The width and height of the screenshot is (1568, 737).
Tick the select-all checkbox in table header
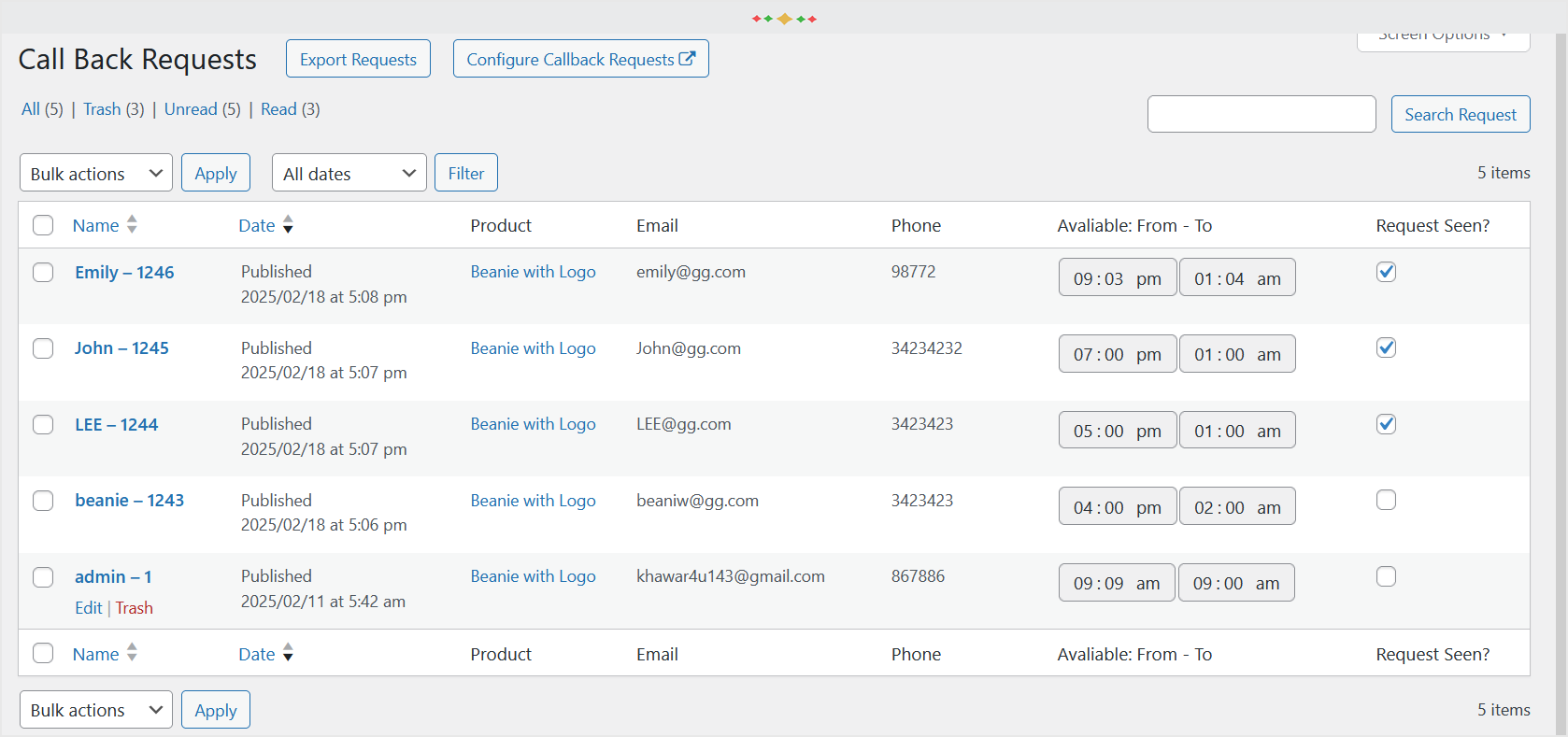pos(43,225)
